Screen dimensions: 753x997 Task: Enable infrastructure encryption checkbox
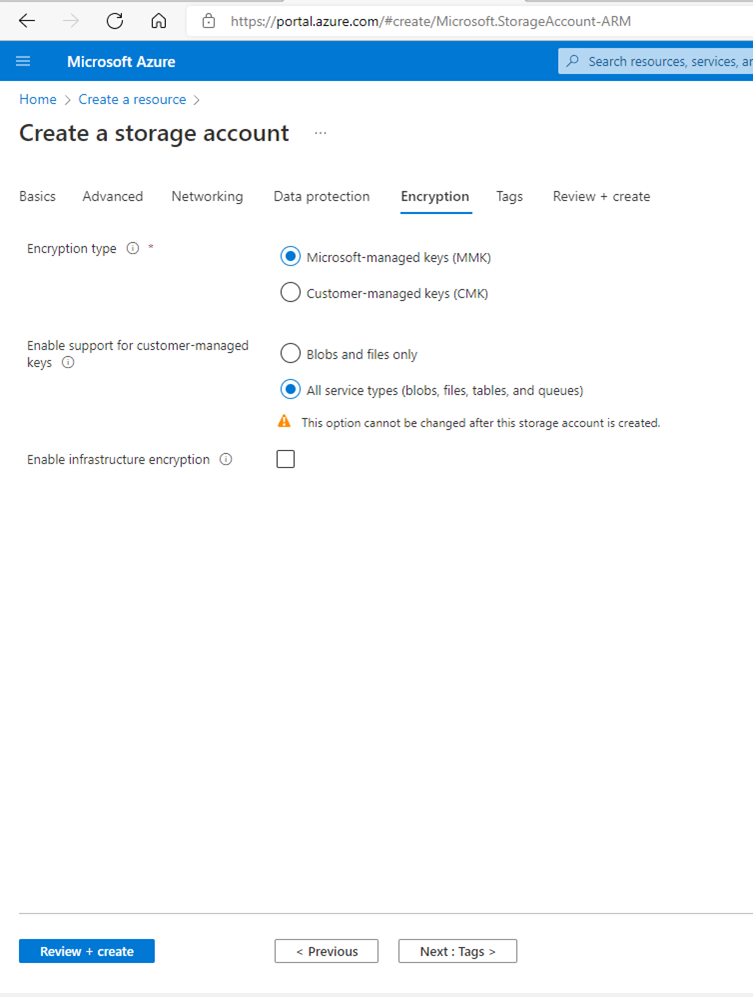[x=286, y=460]
